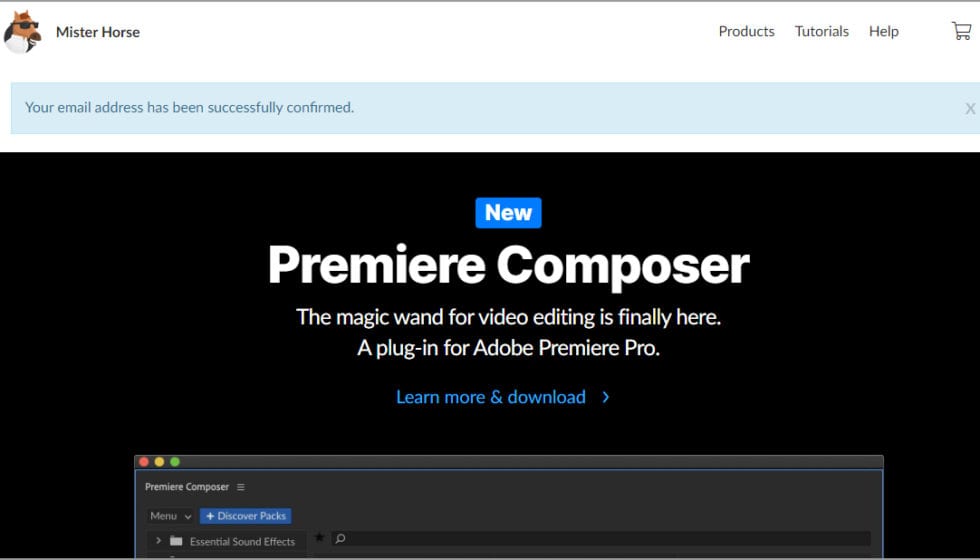980x560 pixels.
Task: Click the Premiere Composer panel hamburger icon
Action: point(241,487)
